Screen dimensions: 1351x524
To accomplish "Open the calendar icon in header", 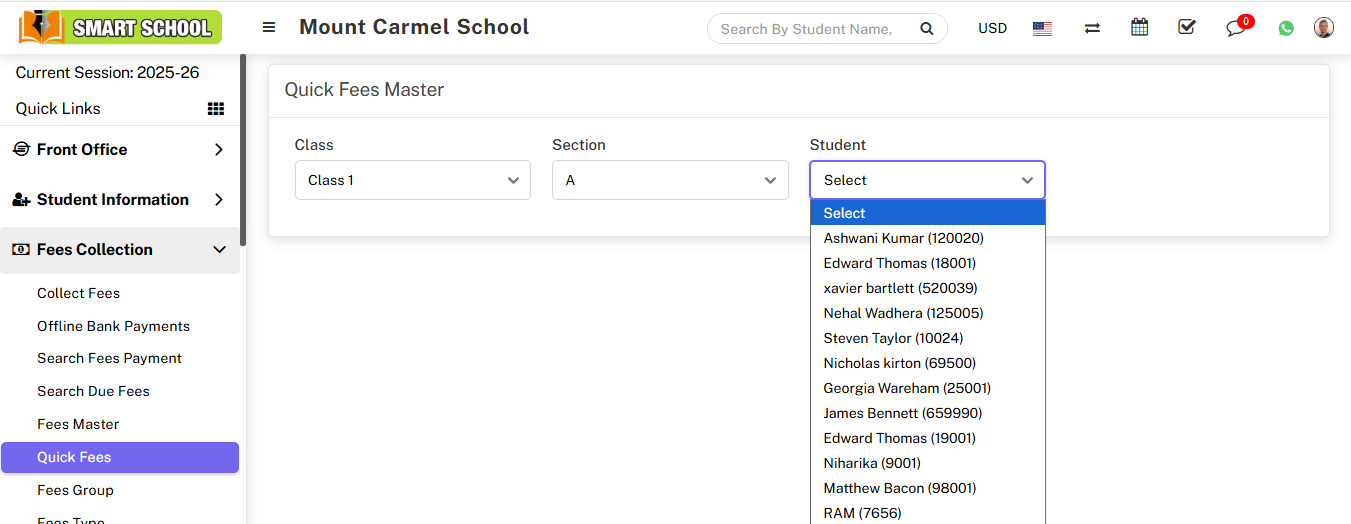I will point(1139,28).
